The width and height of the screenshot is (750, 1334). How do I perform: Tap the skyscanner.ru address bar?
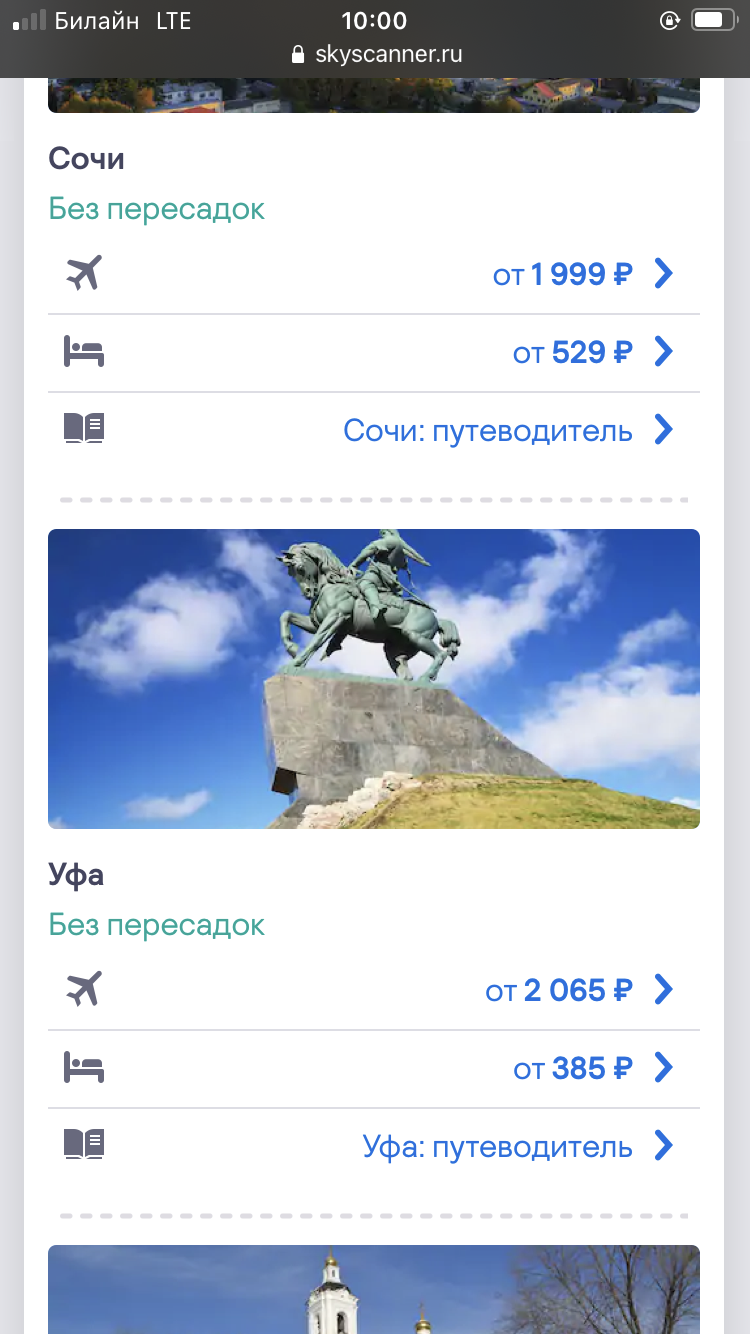375,55
